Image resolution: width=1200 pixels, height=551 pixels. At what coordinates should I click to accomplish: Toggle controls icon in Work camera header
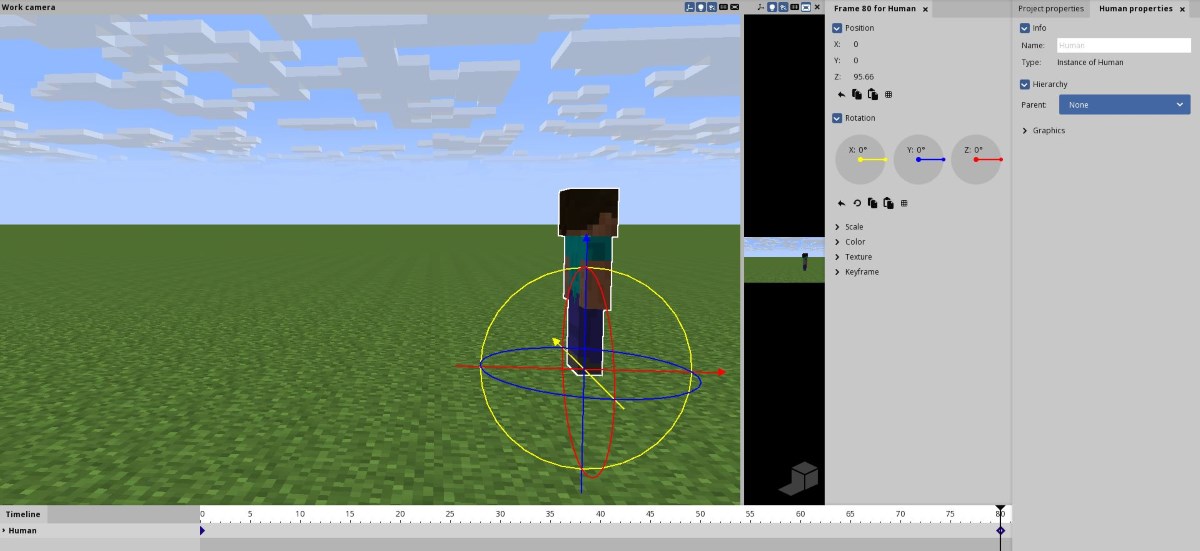pyautogui.click(x=690, y=7)
